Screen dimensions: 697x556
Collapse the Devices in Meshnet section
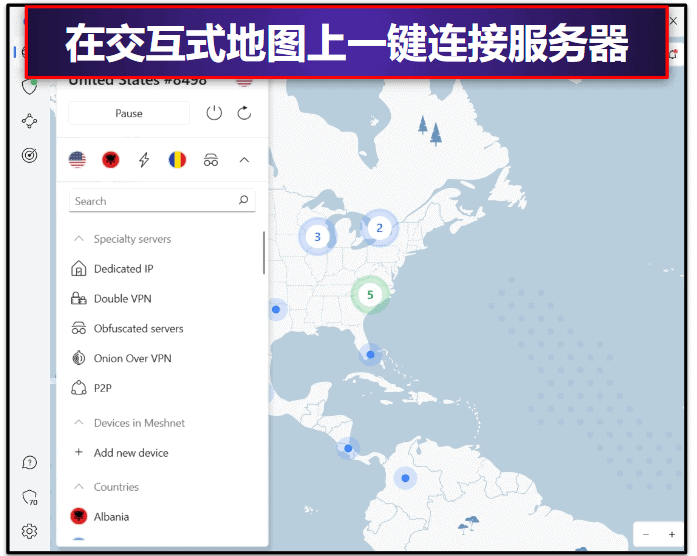point(79,423)
